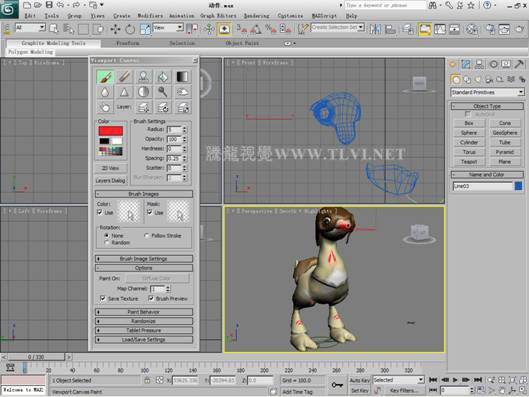Image resolution: width=529 pixels, height=397 pixels.
Task: Select the Gradient tool
Action: [182, 77]
